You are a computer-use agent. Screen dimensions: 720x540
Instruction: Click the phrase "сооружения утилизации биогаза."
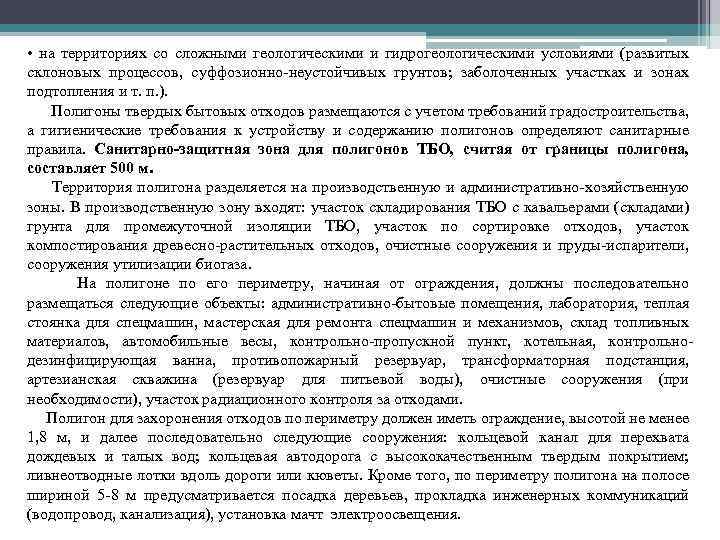(140, 264)
